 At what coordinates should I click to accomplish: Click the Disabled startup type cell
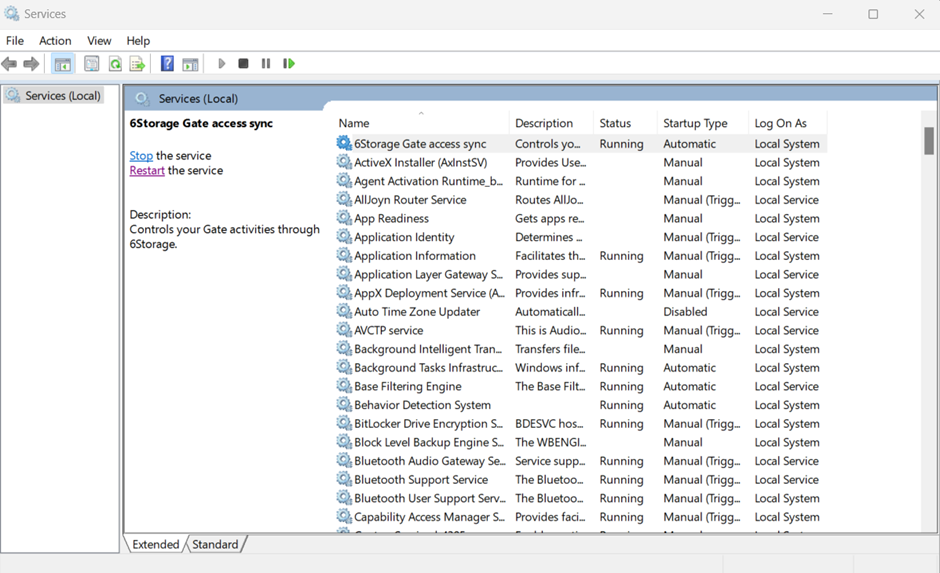[x=685, y=312]
